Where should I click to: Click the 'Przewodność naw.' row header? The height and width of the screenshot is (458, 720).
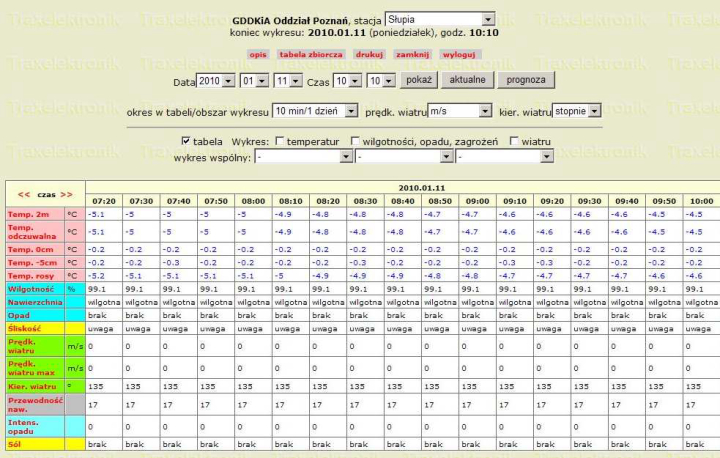[x=35, y=405]
